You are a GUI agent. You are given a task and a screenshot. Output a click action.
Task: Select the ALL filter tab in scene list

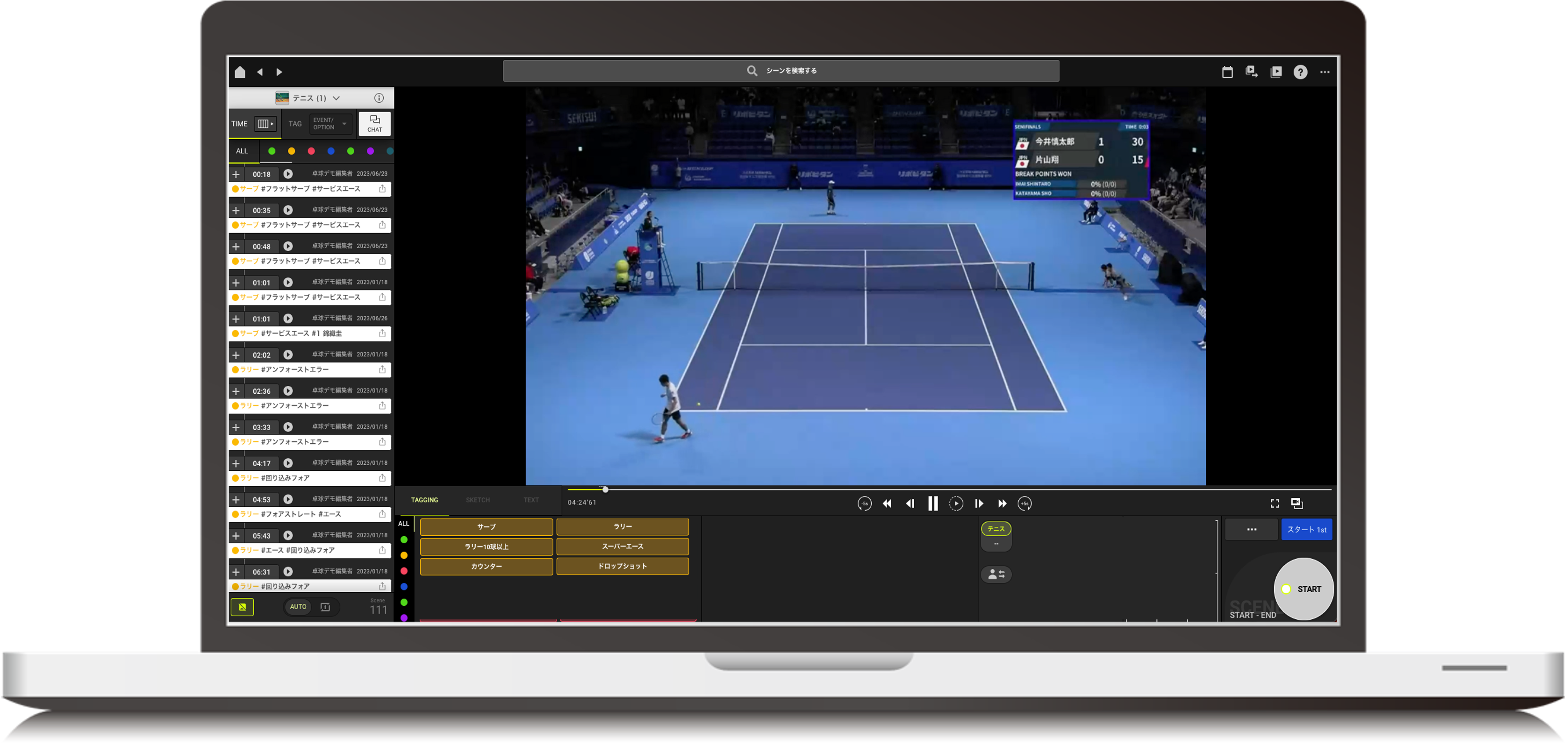242,151
